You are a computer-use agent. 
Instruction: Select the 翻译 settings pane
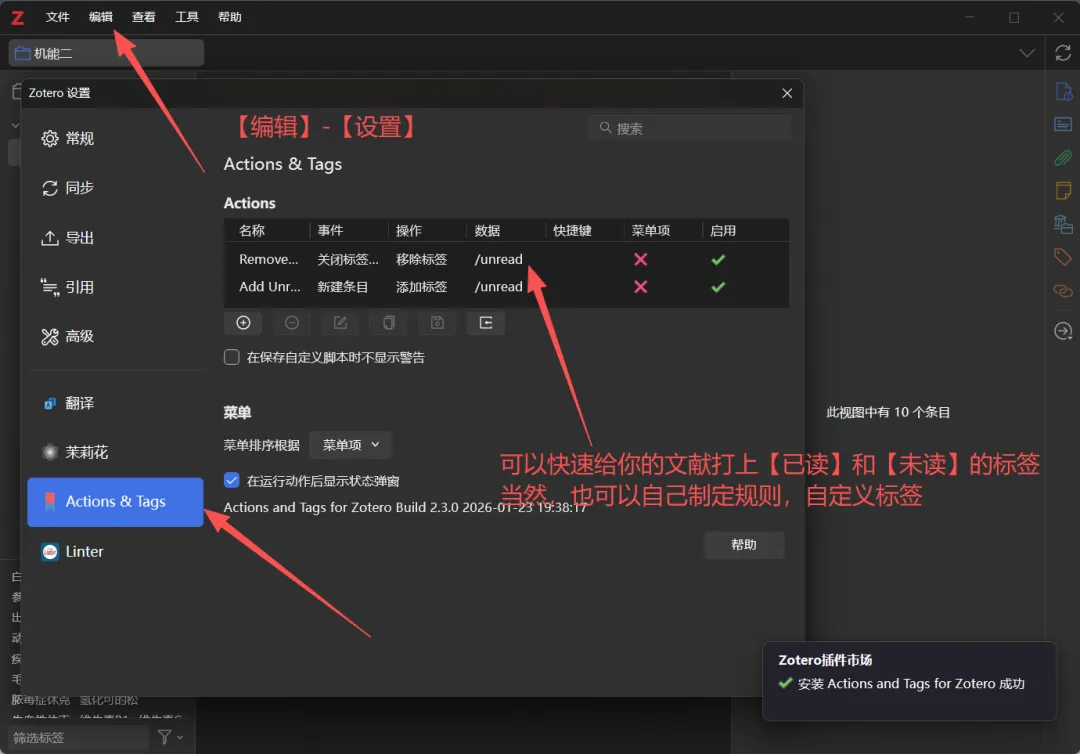pyautogui.click(x=115, y=403)
